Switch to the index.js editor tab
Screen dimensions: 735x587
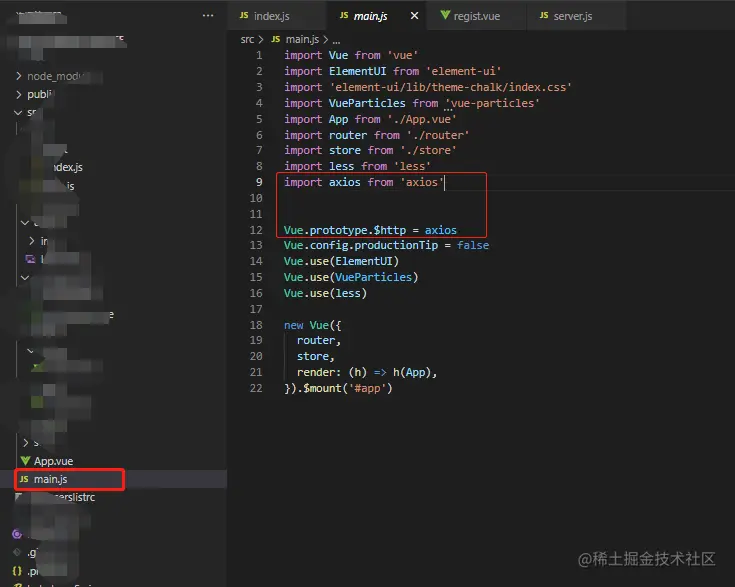pos(276,16)
